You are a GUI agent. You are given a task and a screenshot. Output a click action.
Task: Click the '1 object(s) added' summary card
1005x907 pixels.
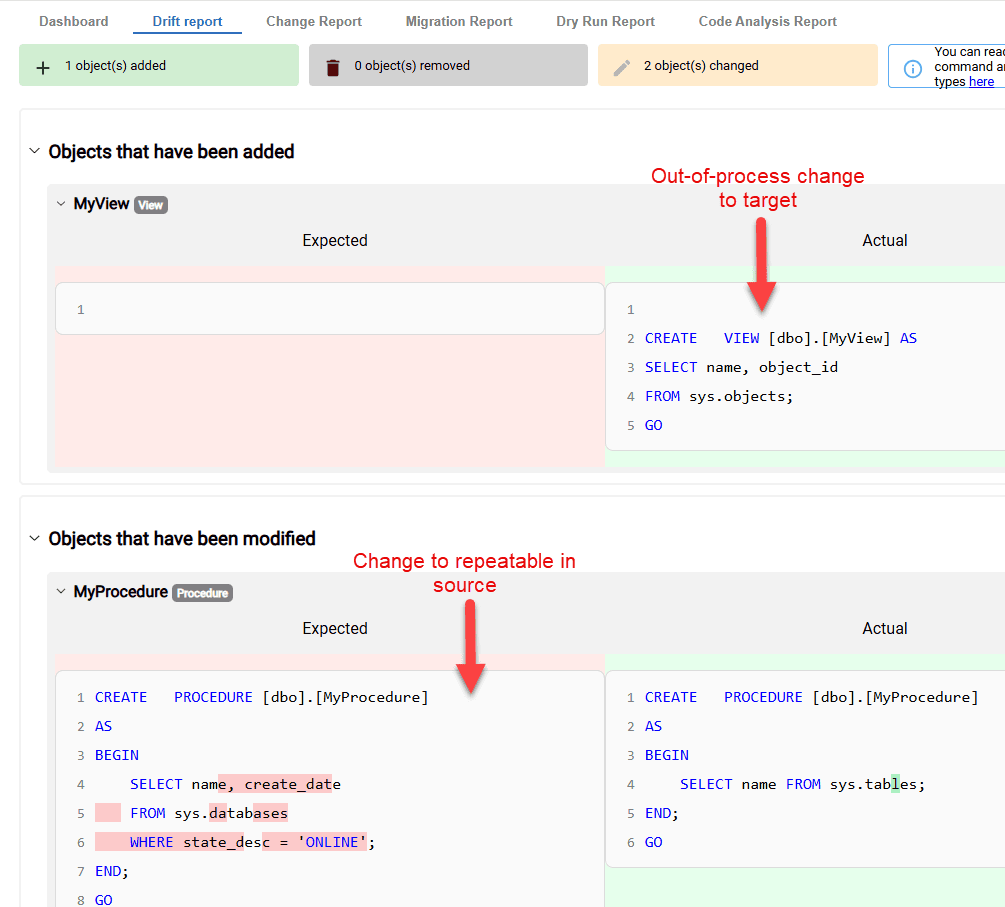(x=159, y=65)
